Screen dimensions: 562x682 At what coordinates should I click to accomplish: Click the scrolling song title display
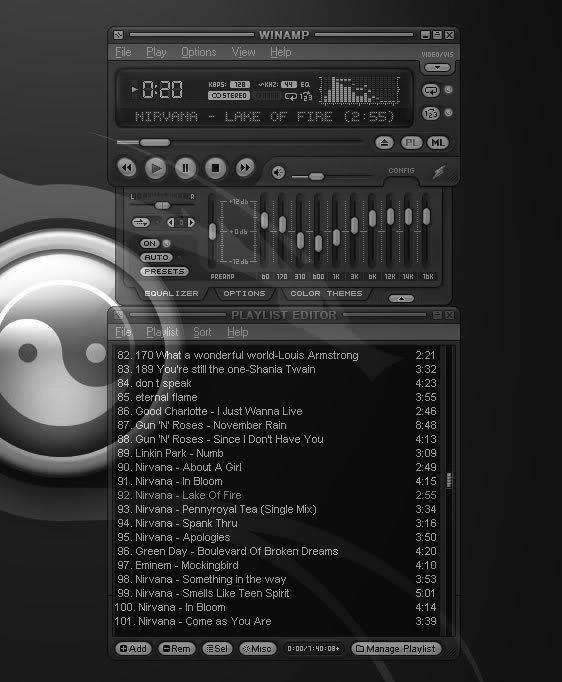point(264,117)
